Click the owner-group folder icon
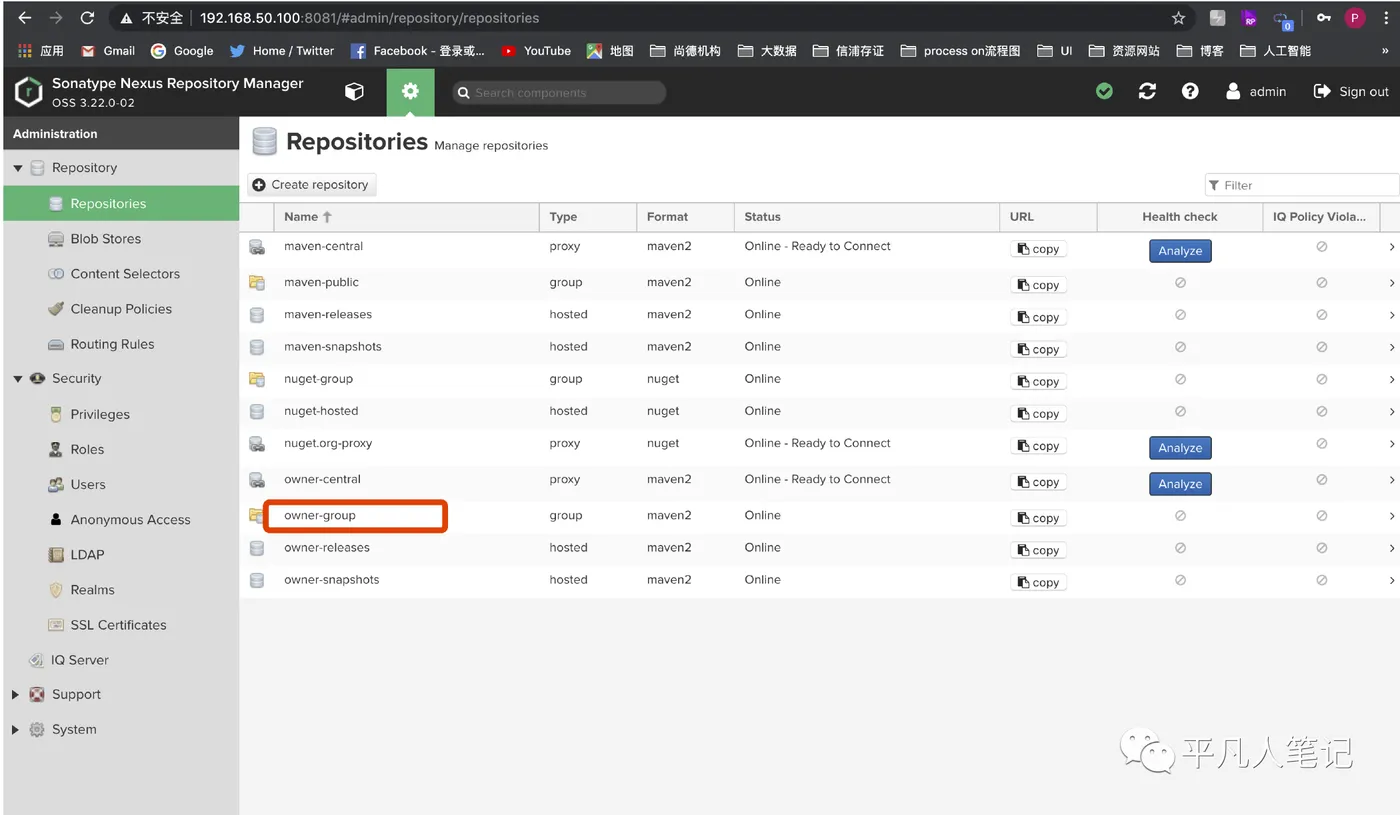1400x815 pixels. pos(257,516)
